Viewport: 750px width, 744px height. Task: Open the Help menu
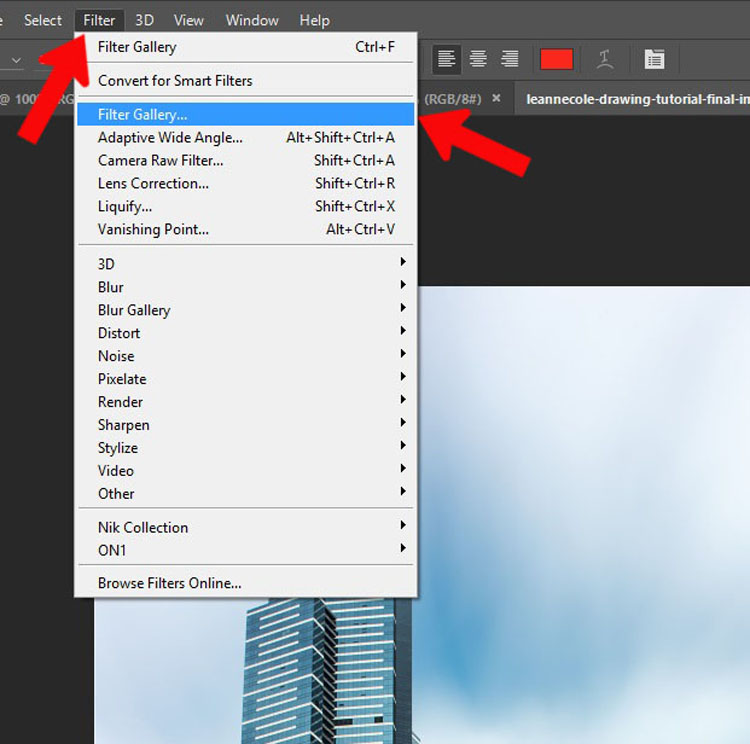click(314, 20)
